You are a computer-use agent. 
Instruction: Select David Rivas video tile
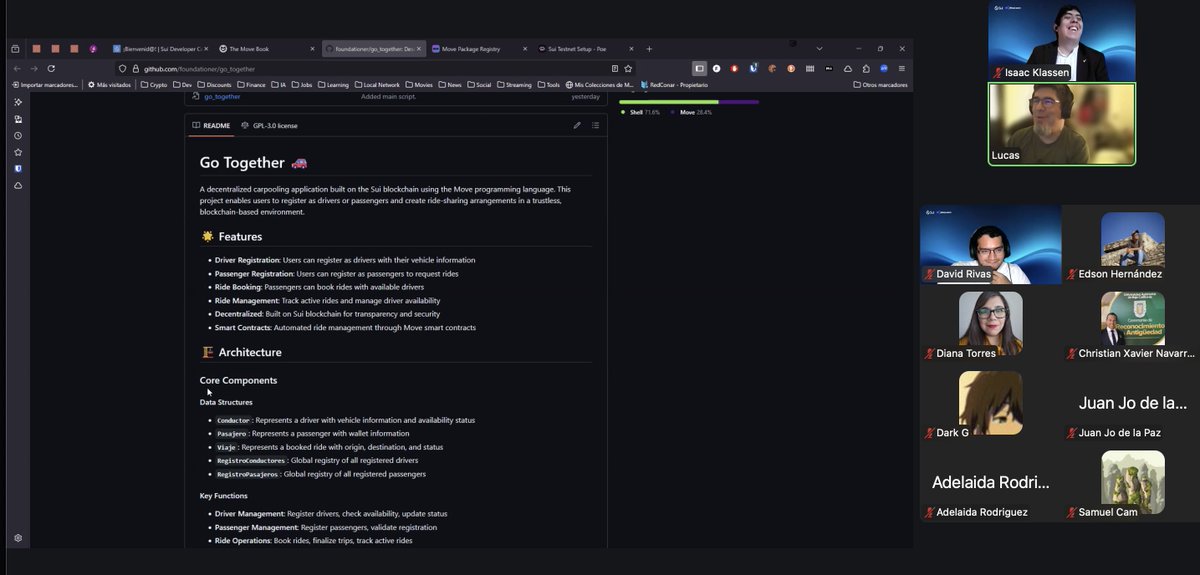(991, 245)
